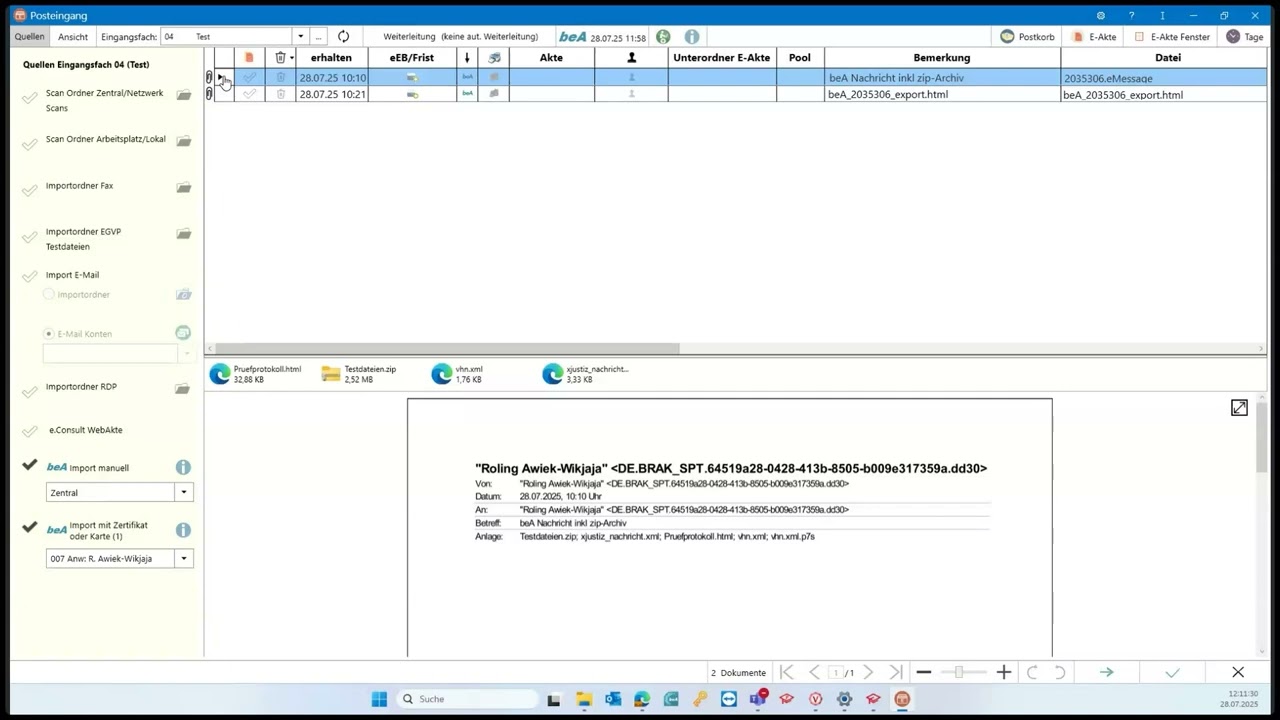The image size is (1280, 720).
Task: Switch to the Ansicht tab
Action: [x=73, y=37]
